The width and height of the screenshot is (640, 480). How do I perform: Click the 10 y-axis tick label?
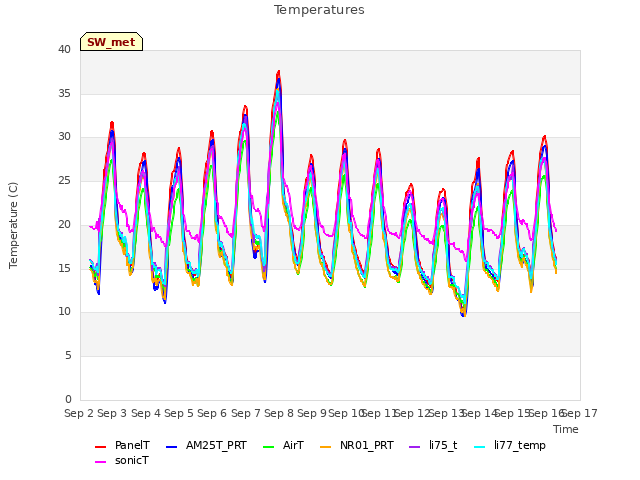(64, 311)
